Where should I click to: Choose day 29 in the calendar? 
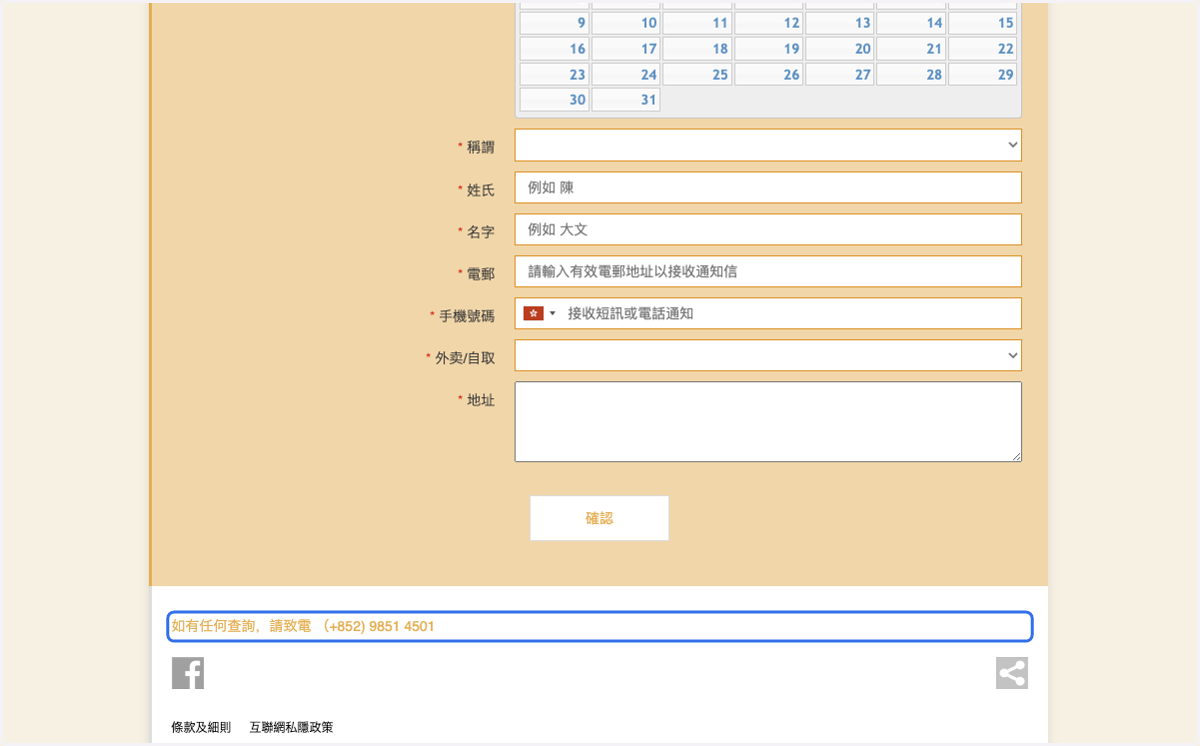pyautogui.click(x=982, y=75)
